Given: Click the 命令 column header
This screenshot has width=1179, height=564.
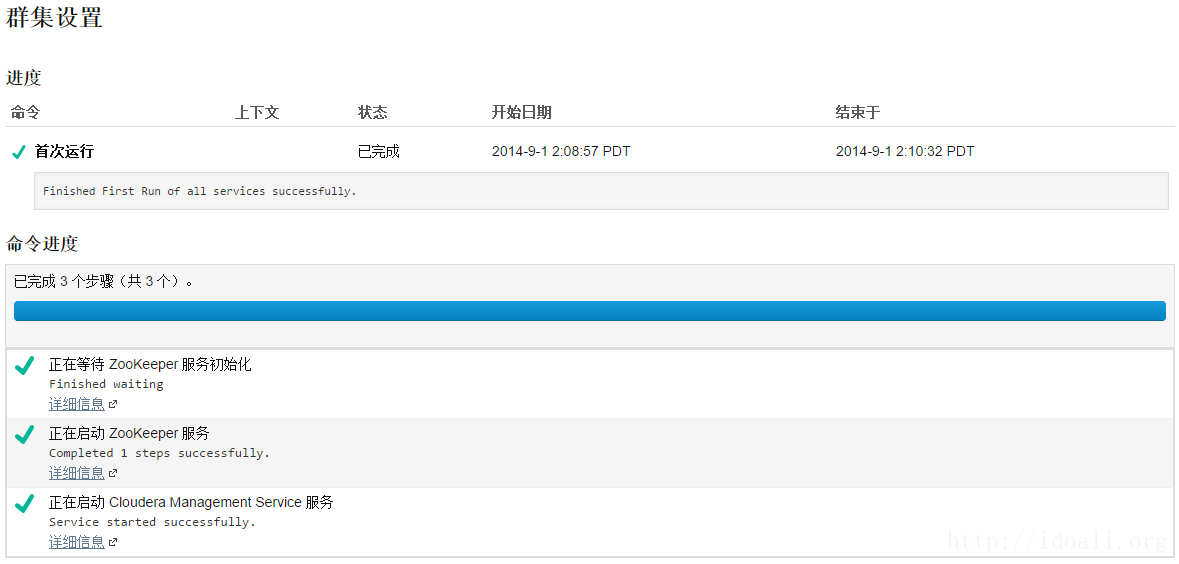Looking at the screenshot, I should click(25, 113).
